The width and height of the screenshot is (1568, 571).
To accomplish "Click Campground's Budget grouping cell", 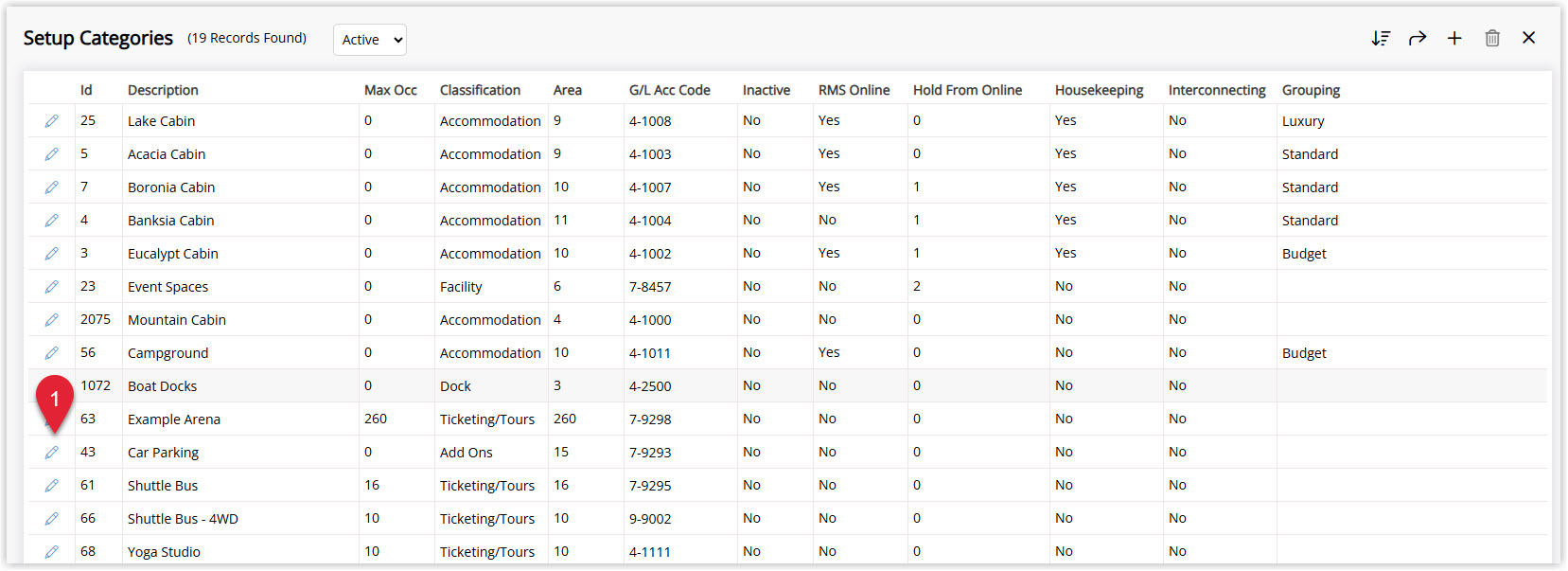I will point(1304,353).
